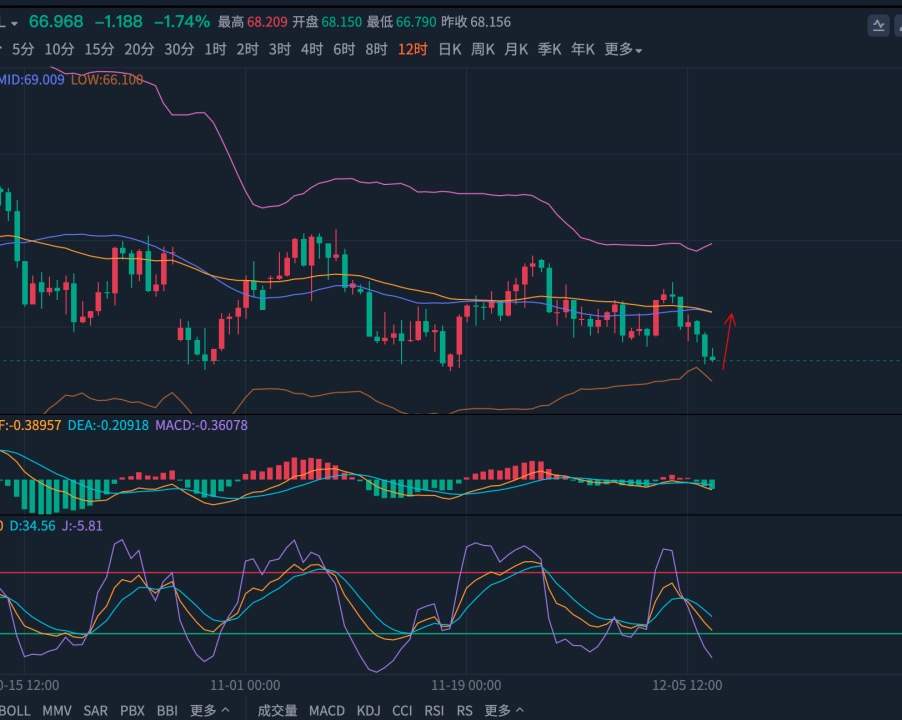
Task: Switch chart to 30分 timeframe
Action: click(179, 49)
